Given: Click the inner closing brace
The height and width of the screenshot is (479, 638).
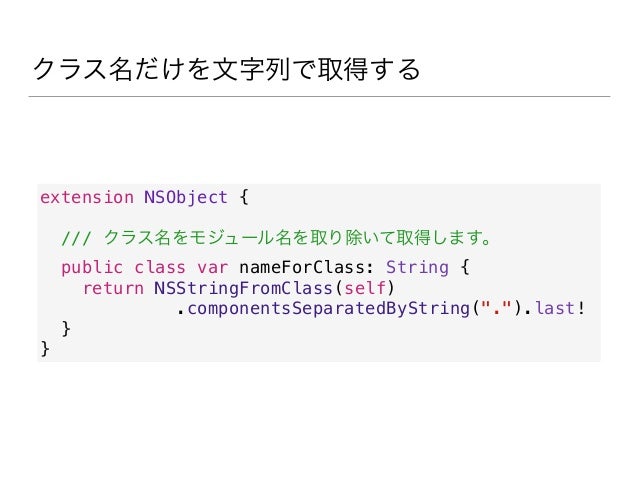Looking at the screenshot, I should [66, 329].
